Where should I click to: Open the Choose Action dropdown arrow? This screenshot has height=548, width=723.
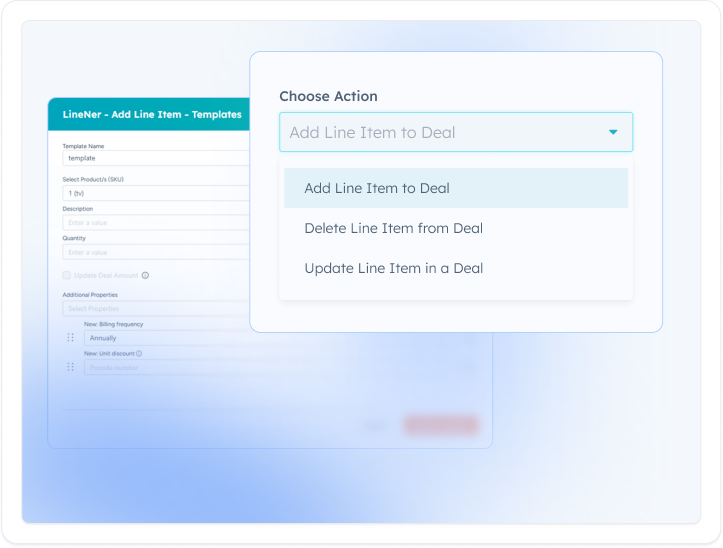click(x=612, y=132)
